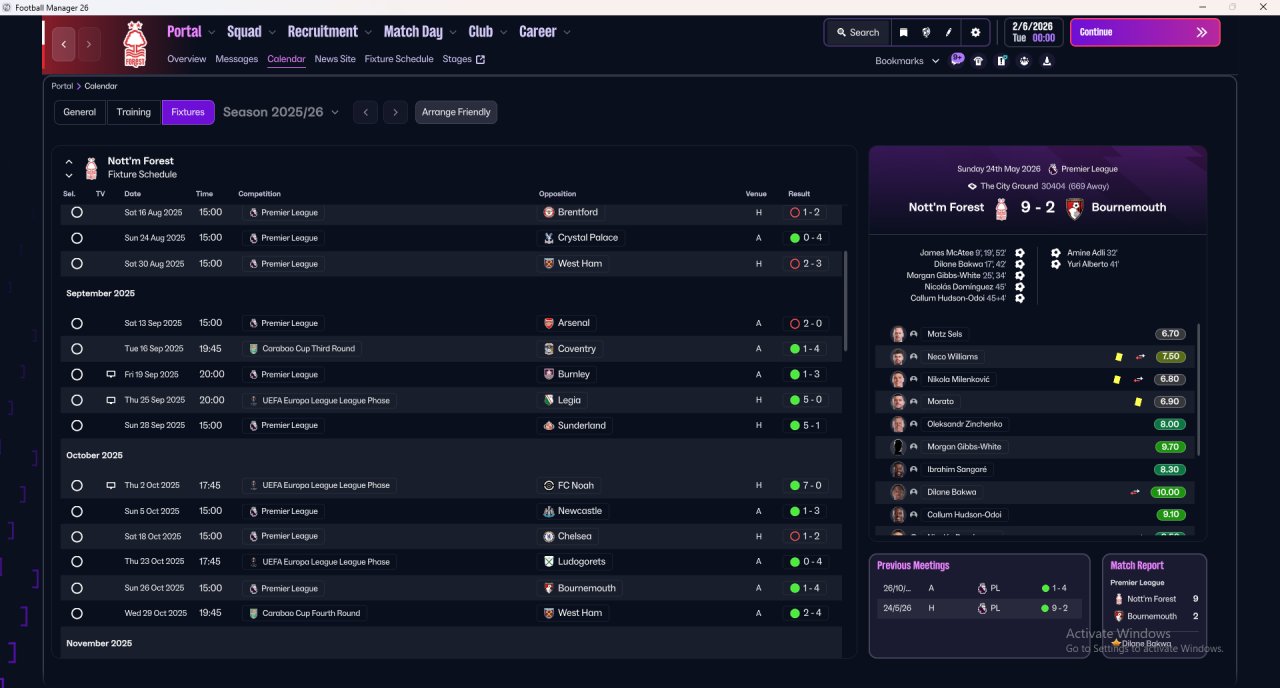Go to next season with right chevron
This screenshot has width=1280, height=688.
[x=396, y=112]
